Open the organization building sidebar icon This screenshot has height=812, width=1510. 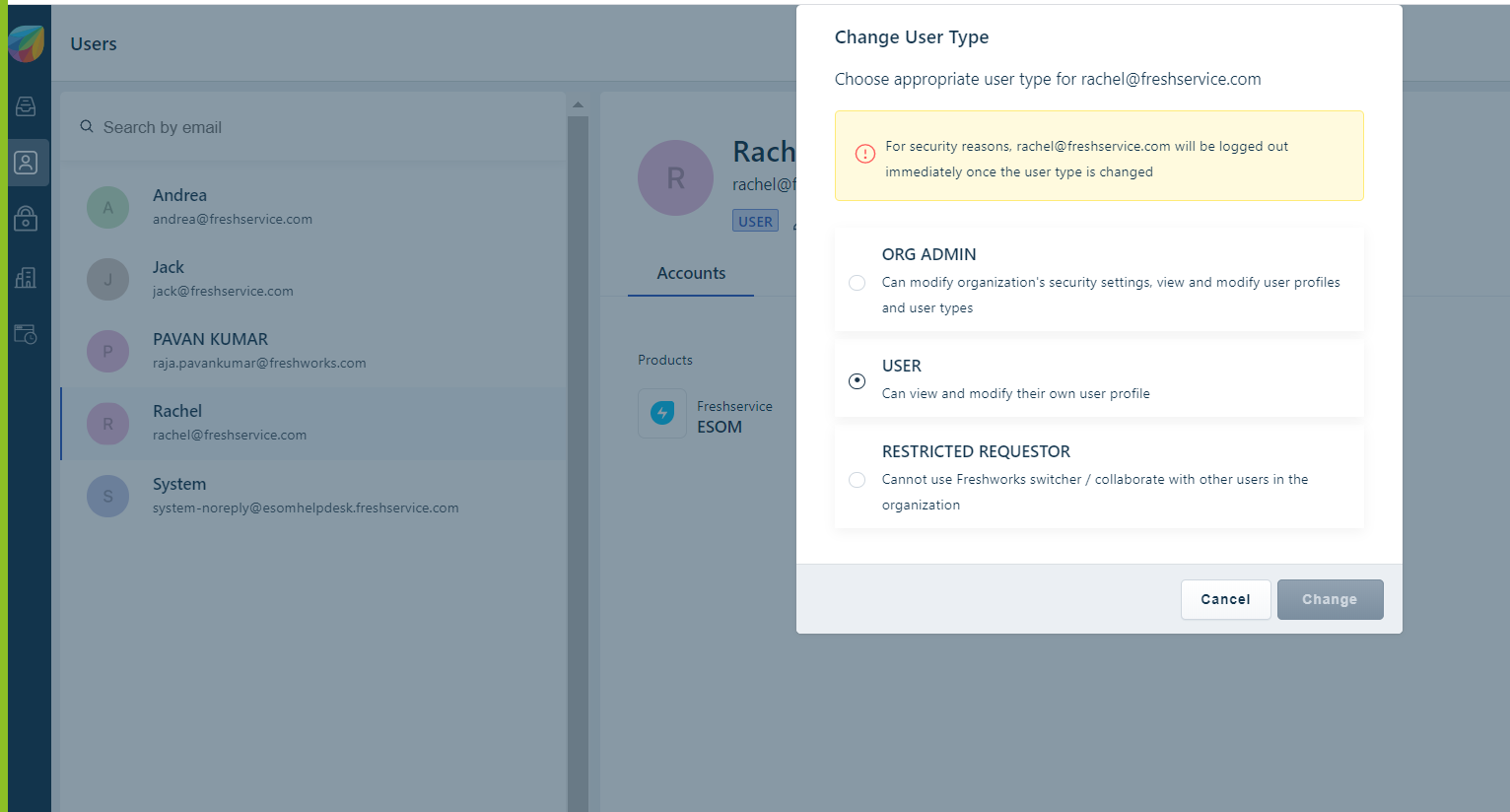point(26,277)
